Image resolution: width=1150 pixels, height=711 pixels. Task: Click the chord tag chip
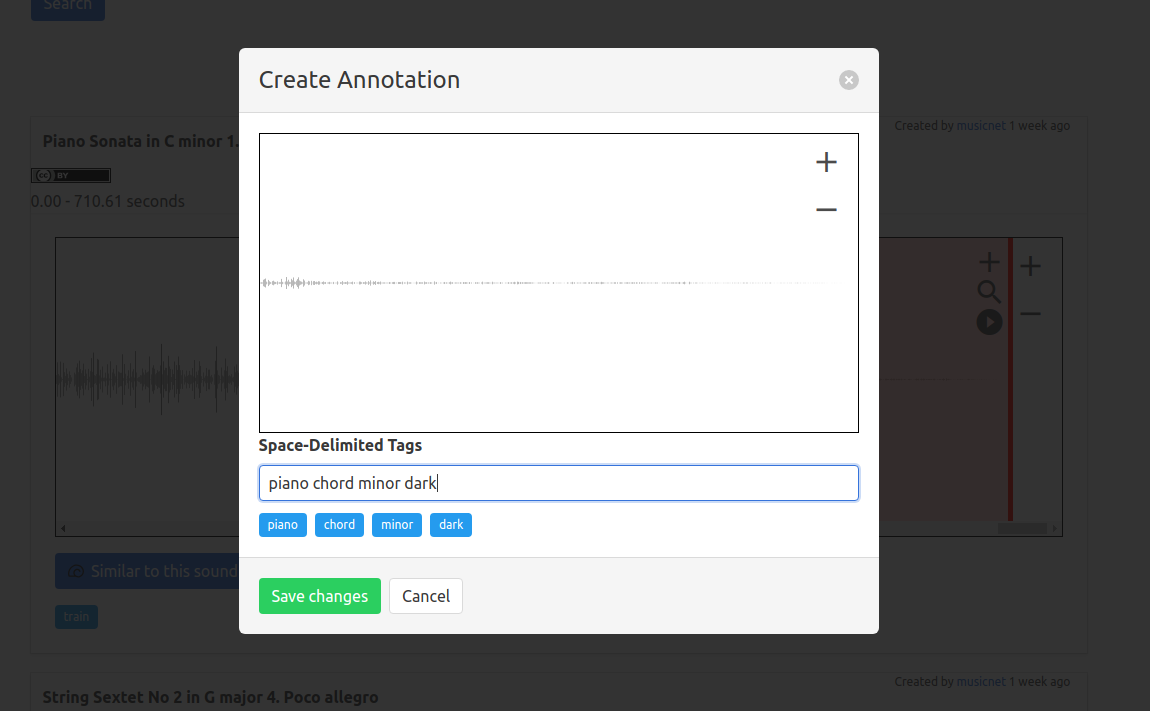click(339, 525)
